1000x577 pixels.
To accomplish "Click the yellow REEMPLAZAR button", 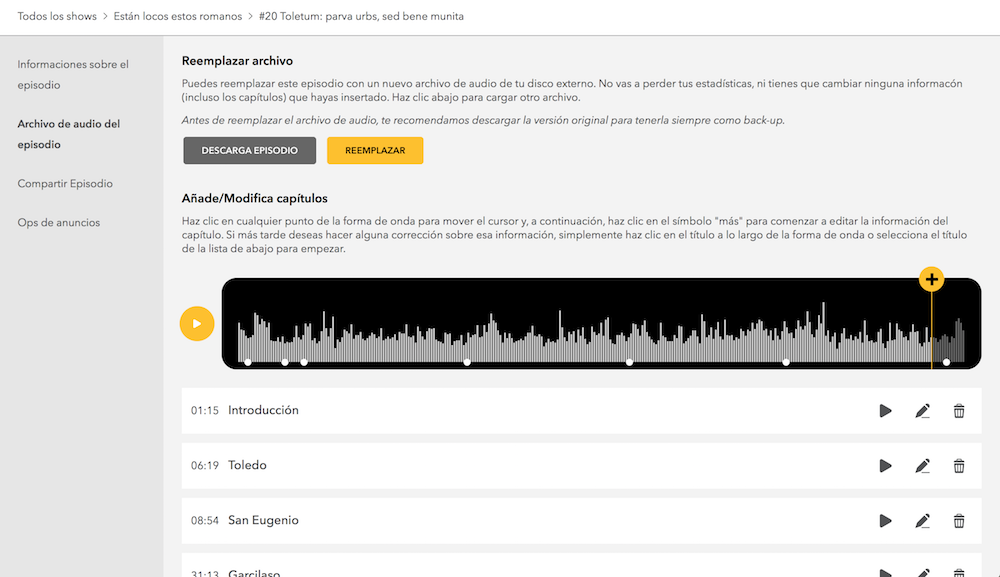I will coord(375,150).
